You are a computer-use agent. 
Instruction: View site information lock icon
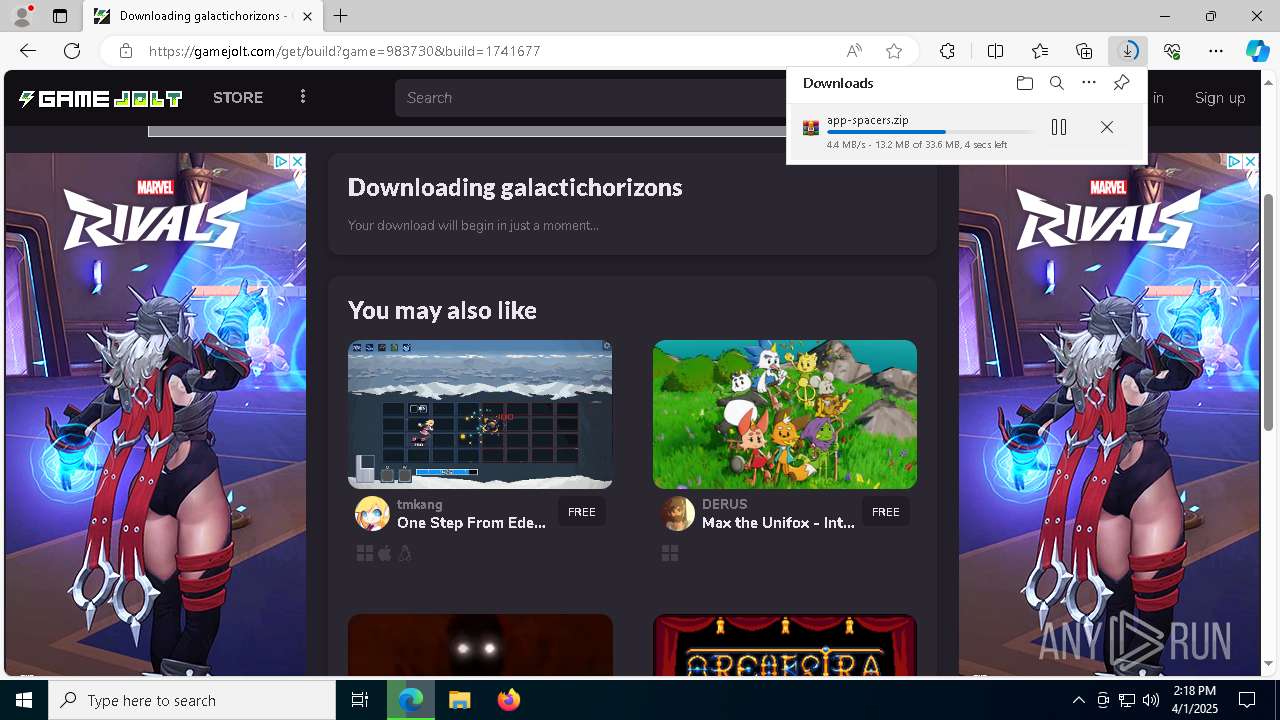126,51
